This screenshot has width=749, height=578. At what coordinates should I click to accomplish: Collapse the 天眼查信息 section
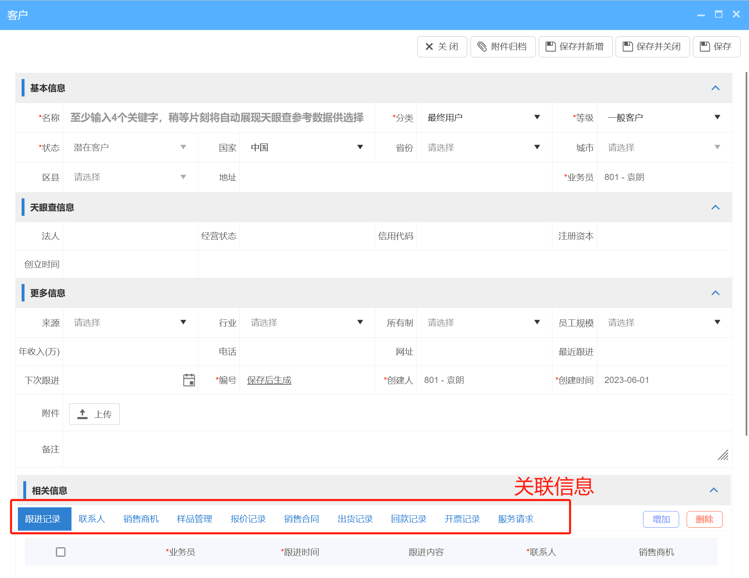[715, 207]
